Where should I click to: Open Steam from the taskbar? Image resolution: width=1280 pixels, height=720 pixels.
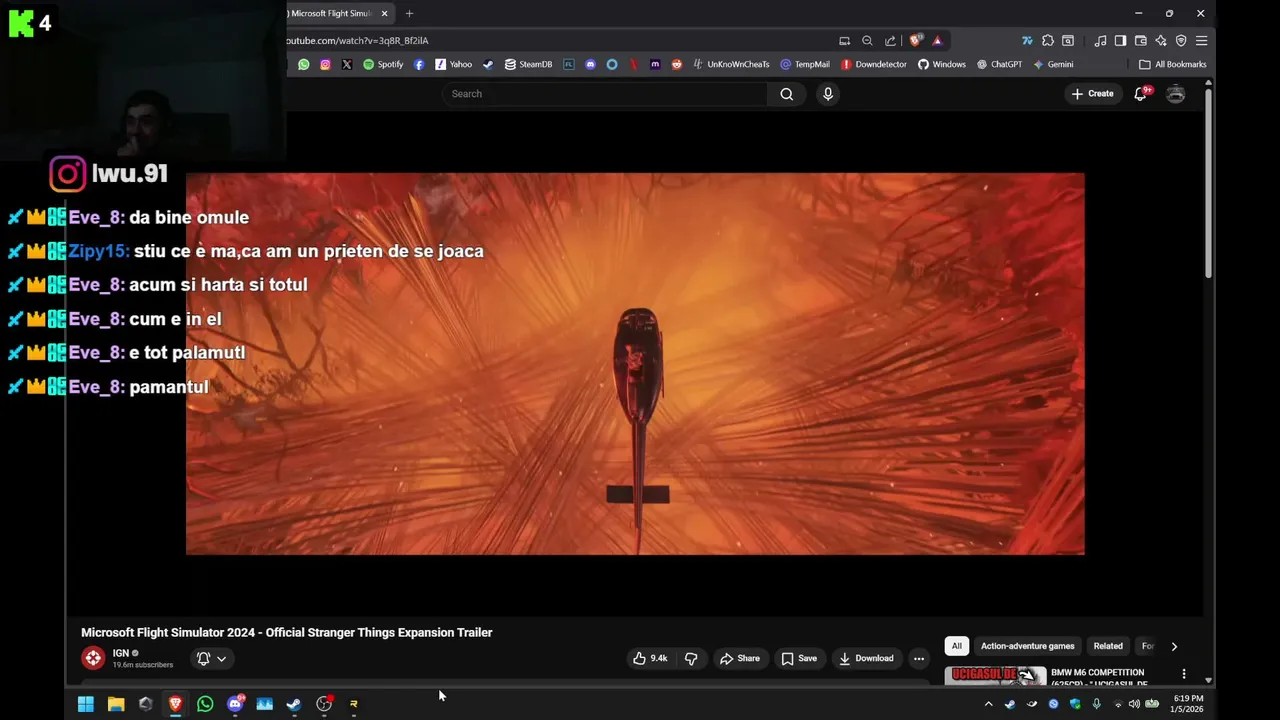(294, 704)
